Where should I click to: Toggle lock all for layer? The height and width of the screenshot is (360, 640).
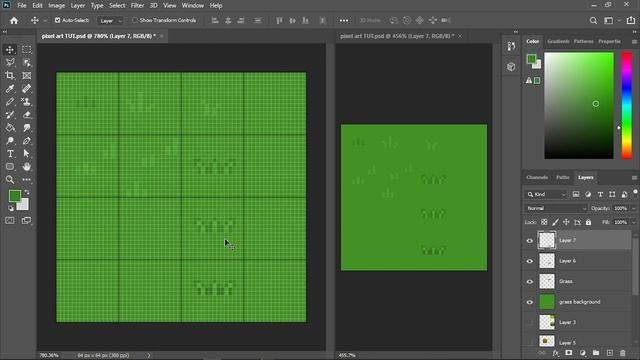[x=588, y=222]
